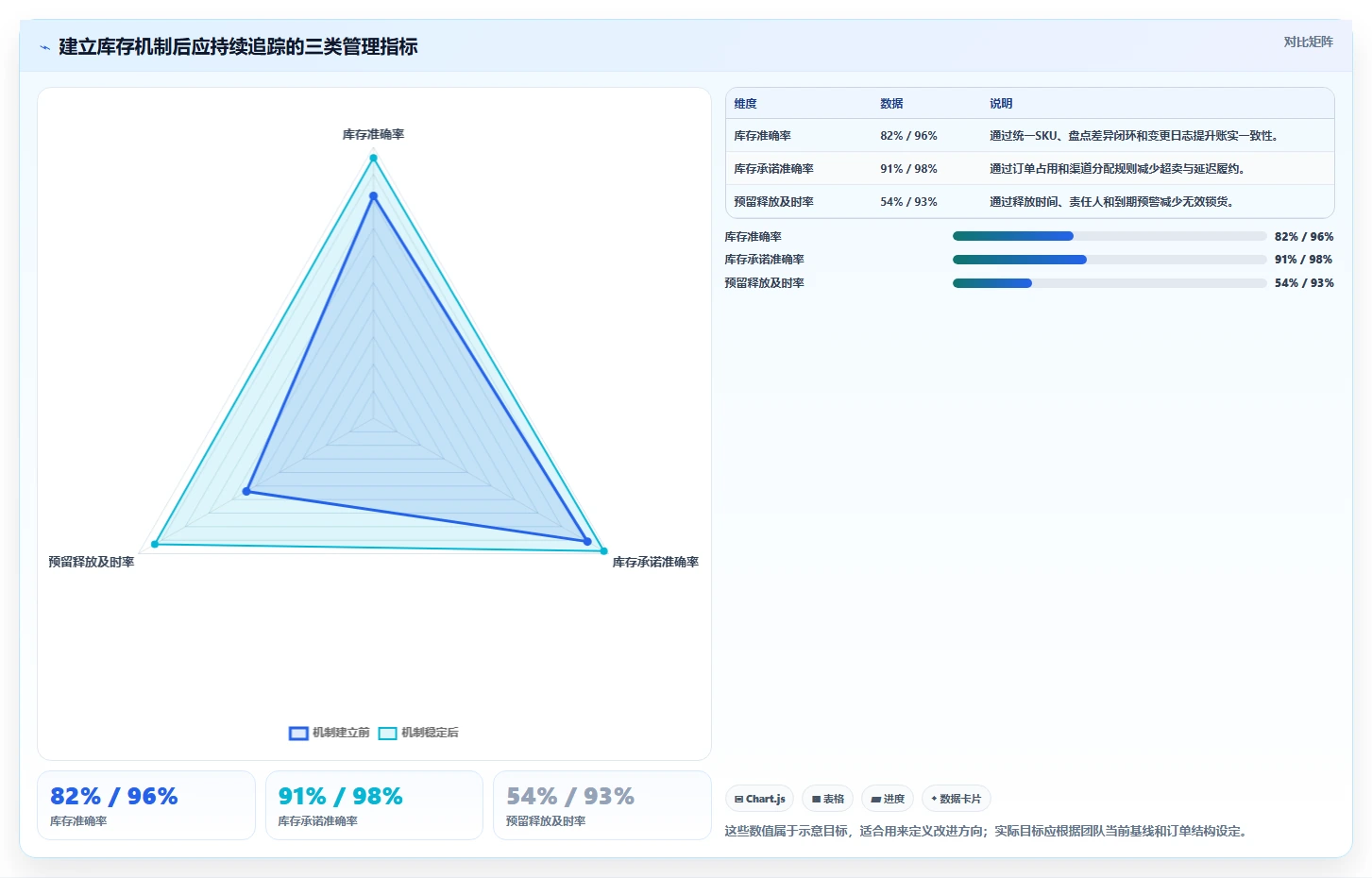Click the blue data point on the 预留释放及时率 axis

click(x=246, y=491)
